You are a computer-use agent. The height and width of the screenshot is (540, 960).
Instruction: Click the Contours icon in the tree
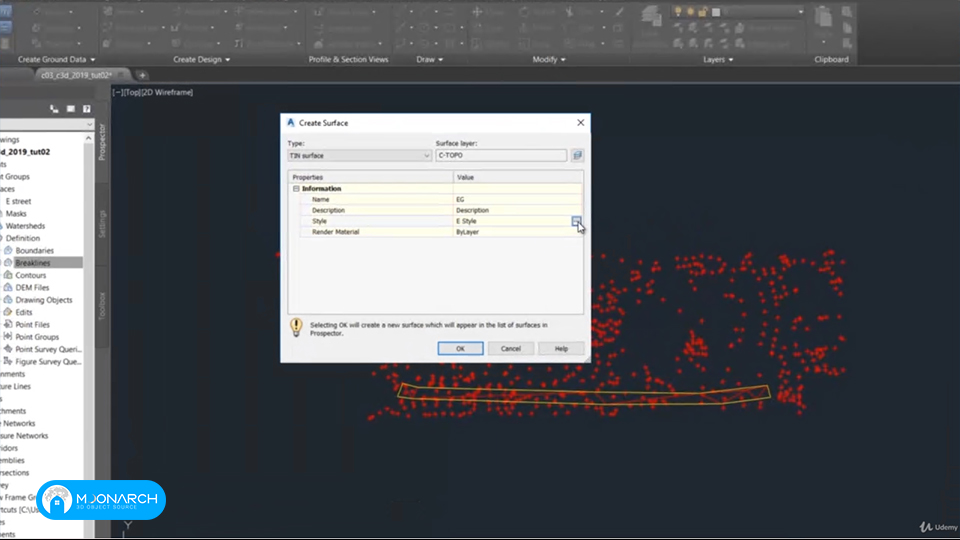8,275
